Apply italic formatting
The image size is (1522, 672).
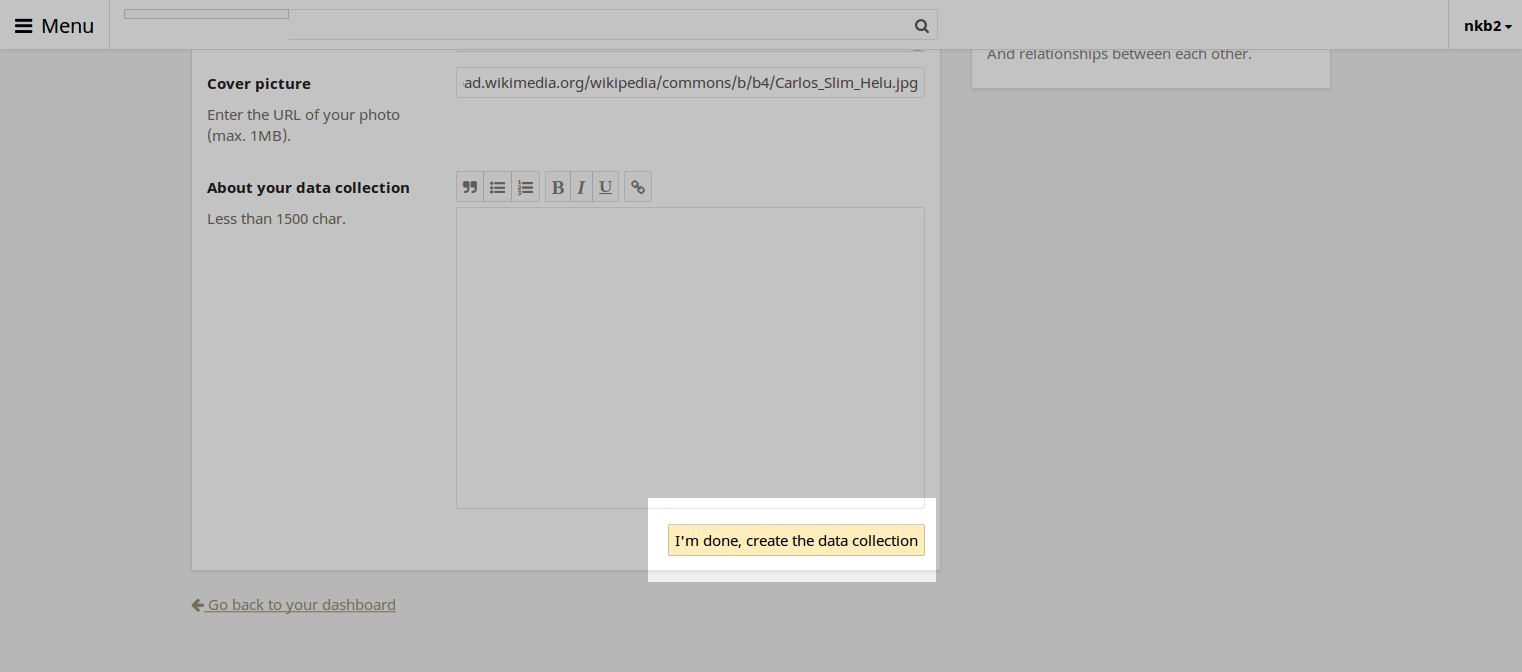pos(581,186)
